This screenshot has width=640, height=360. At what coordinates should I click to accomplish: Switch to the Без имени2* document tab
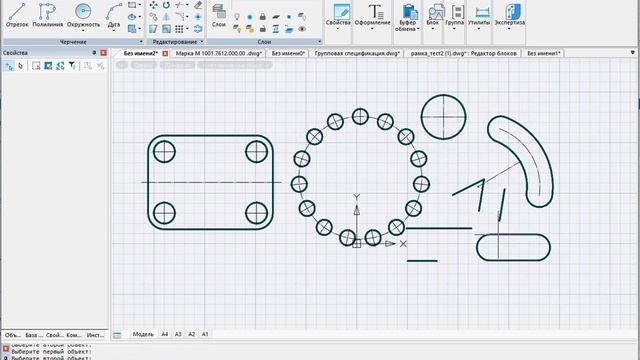pyautogui.click(x=141, y=53)
